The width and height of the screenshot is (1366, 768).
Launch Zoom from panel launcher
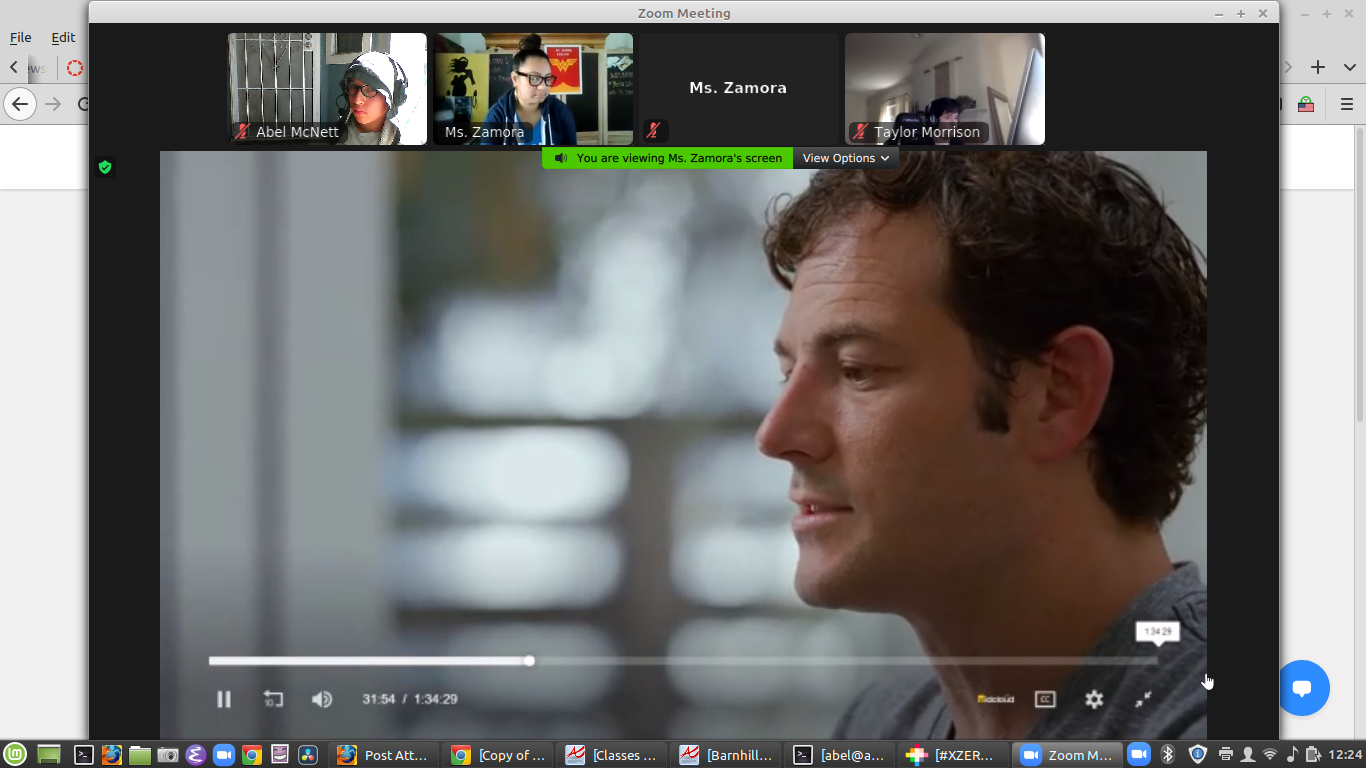(x=224, y=755)
